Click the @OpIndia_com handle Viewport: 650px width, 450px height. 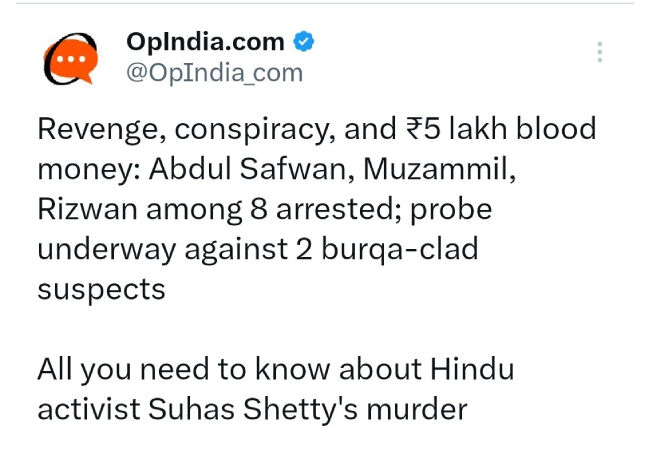(x=213, y=73)
